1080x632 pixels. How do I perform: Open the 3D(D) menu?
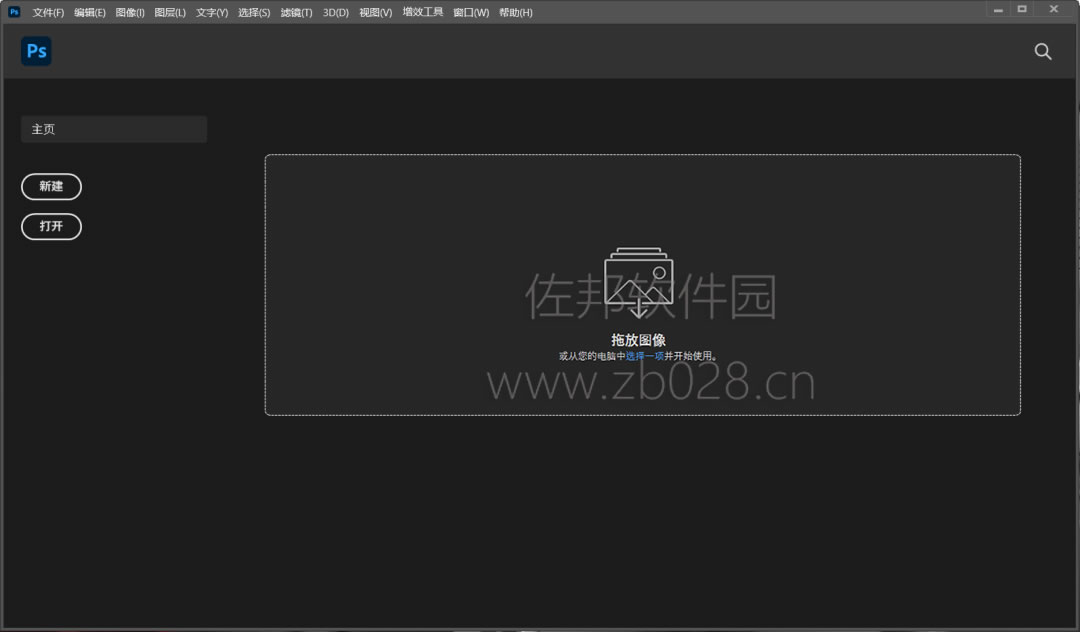coord(336,12)
